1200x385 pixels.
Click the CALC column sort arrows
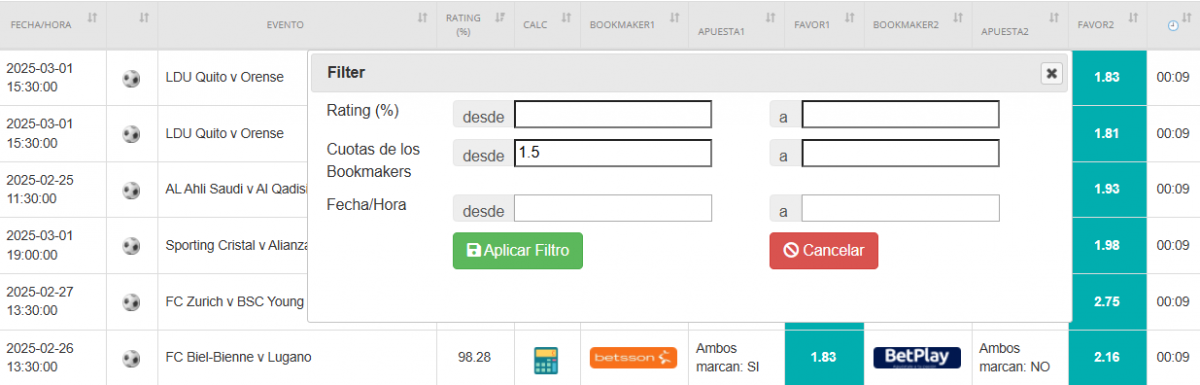point(566,18)
